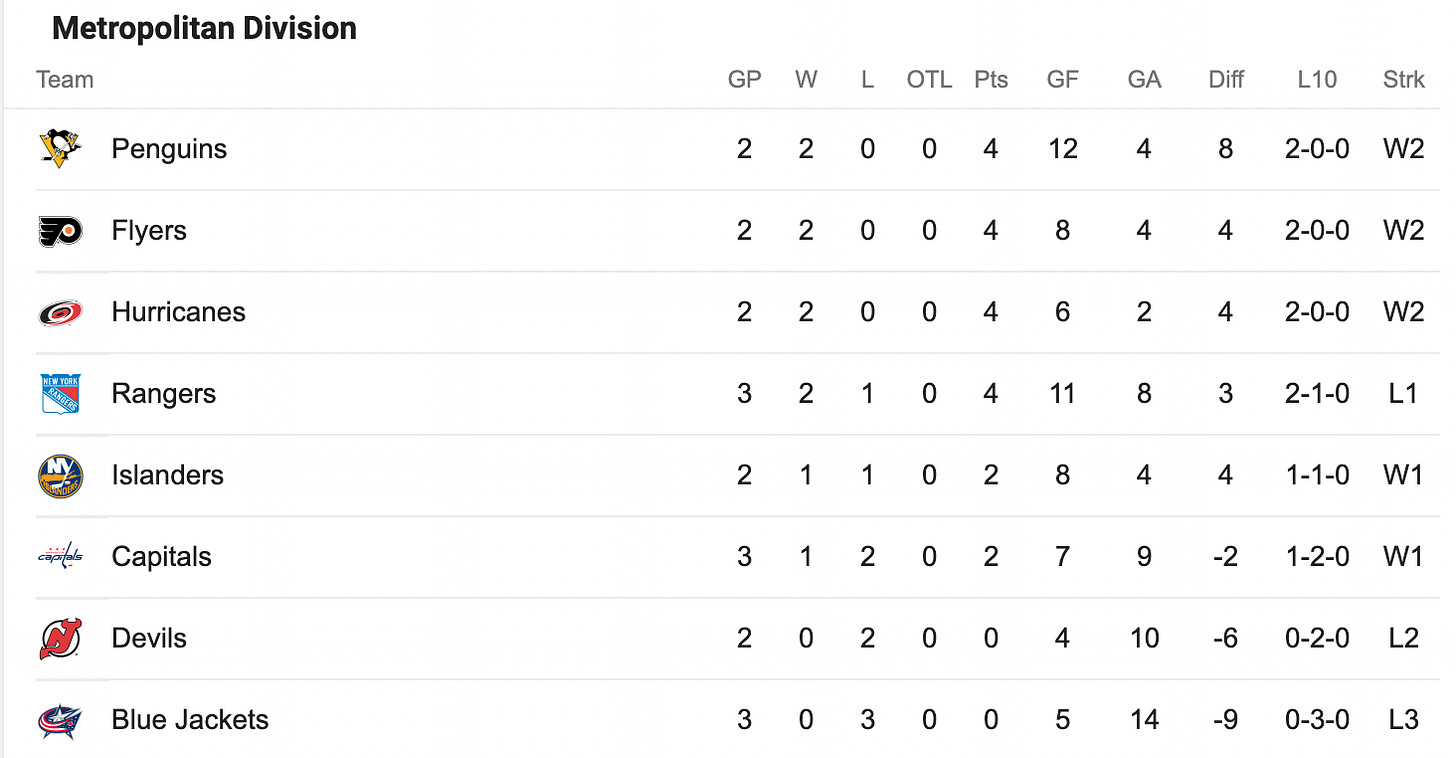The width and height of the screenshot is (1456, 758).
Task: Click the Team column header
Action: (x=65, y=80)
